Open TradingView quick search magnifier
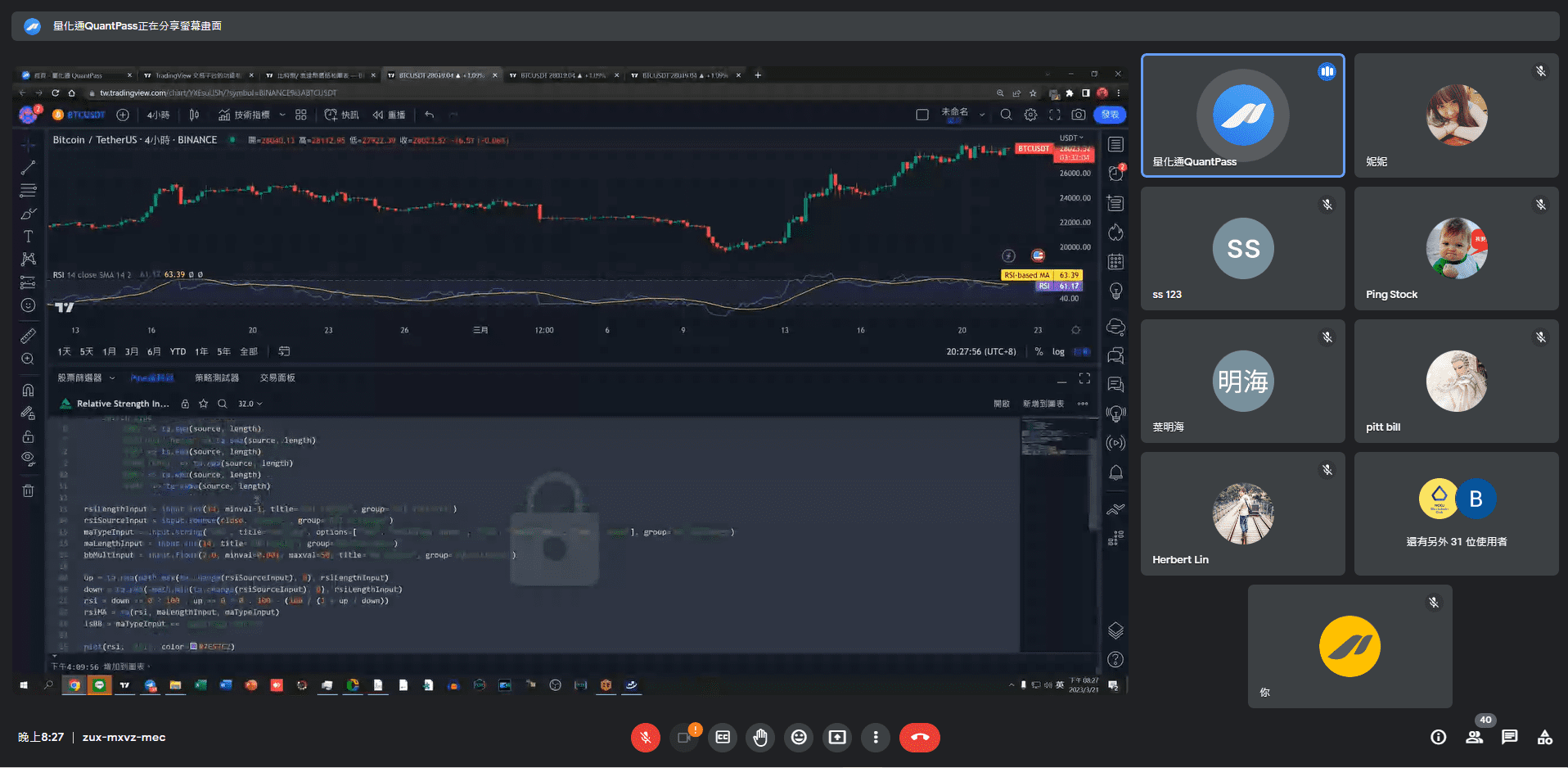 click(x=1006, y=115)
